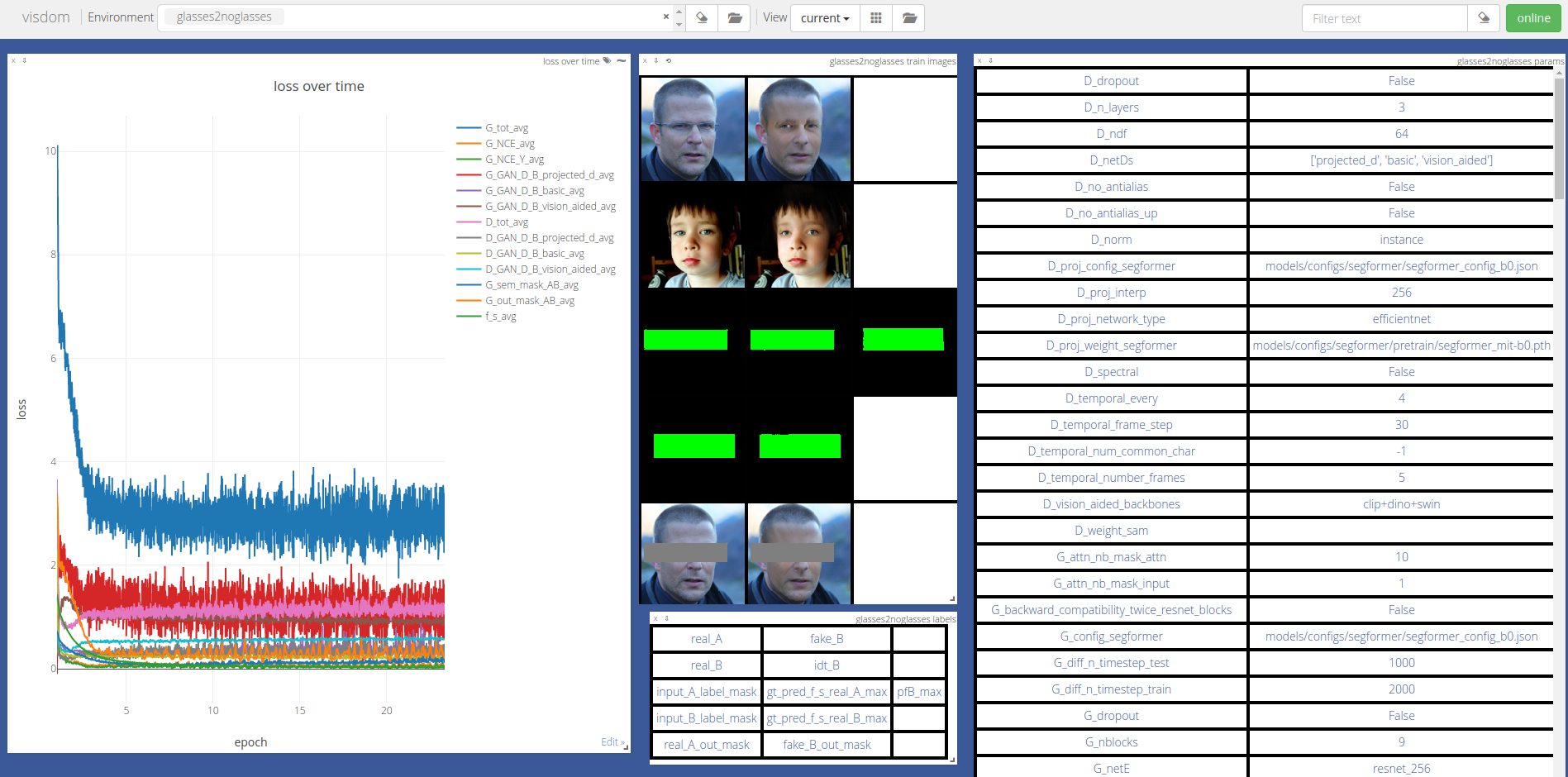Toggle D_GAN_D_B_projected_d_avg legend trace
The height and width of the screenshot is (777, 1568).
tap(536, 238)
